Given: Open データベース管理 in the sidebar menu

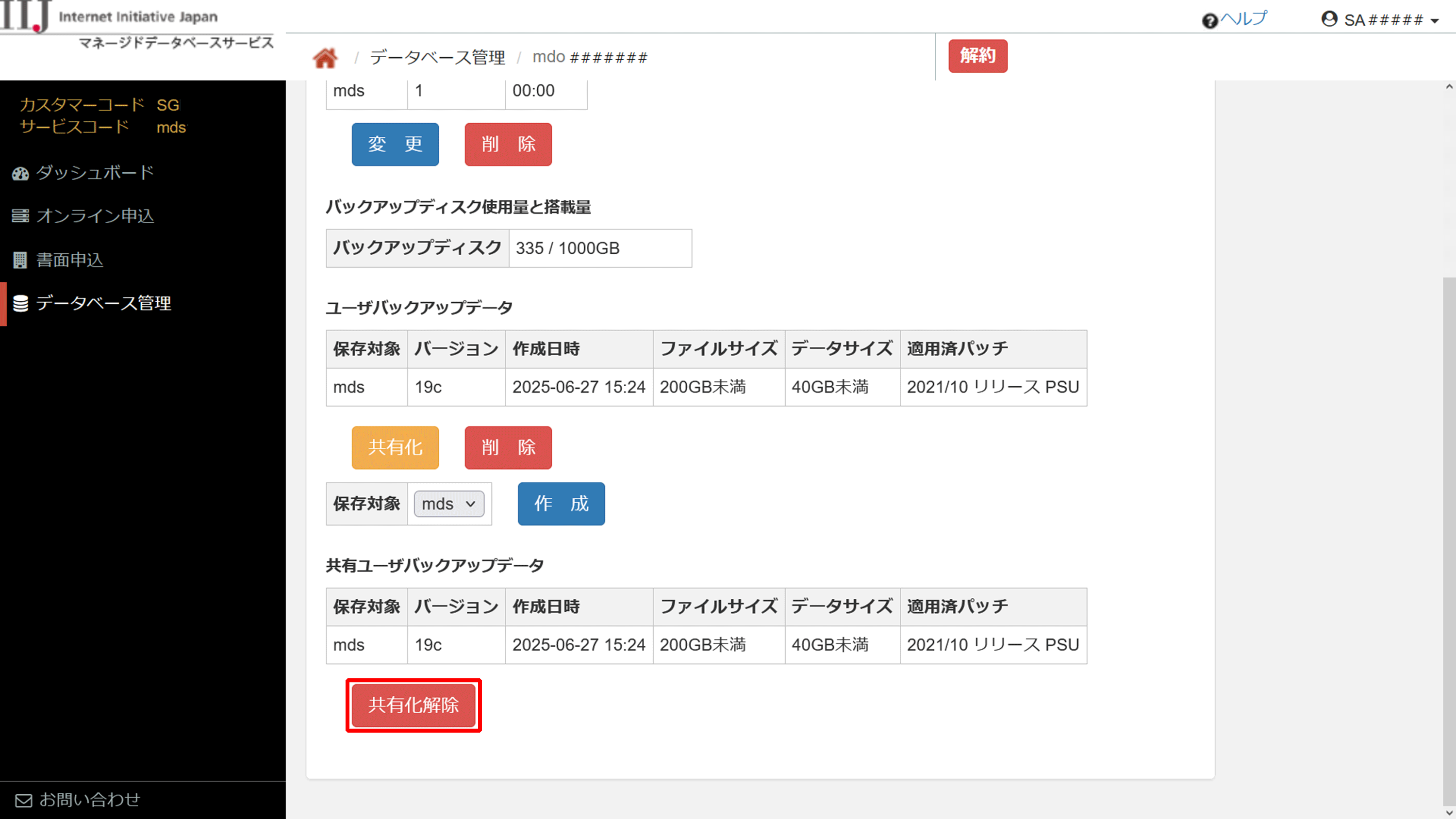Looking at the screenshot, I should click(103, 304).
